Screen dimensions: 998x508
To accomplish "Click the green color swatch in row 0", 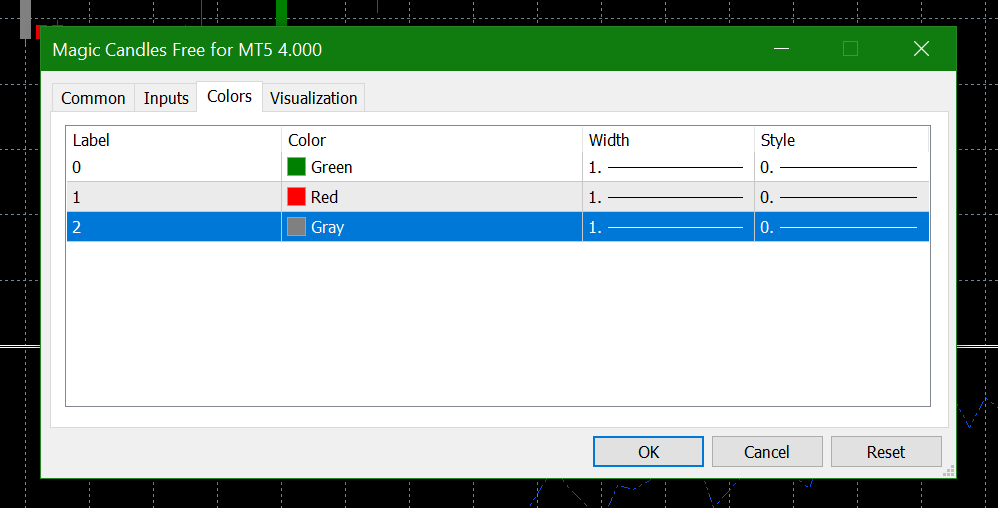I will (297, 167).
